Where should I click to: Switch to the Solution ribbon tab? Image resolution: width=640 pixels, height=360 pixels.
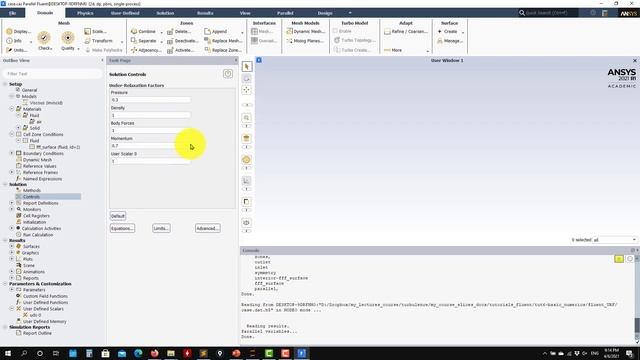165,13
